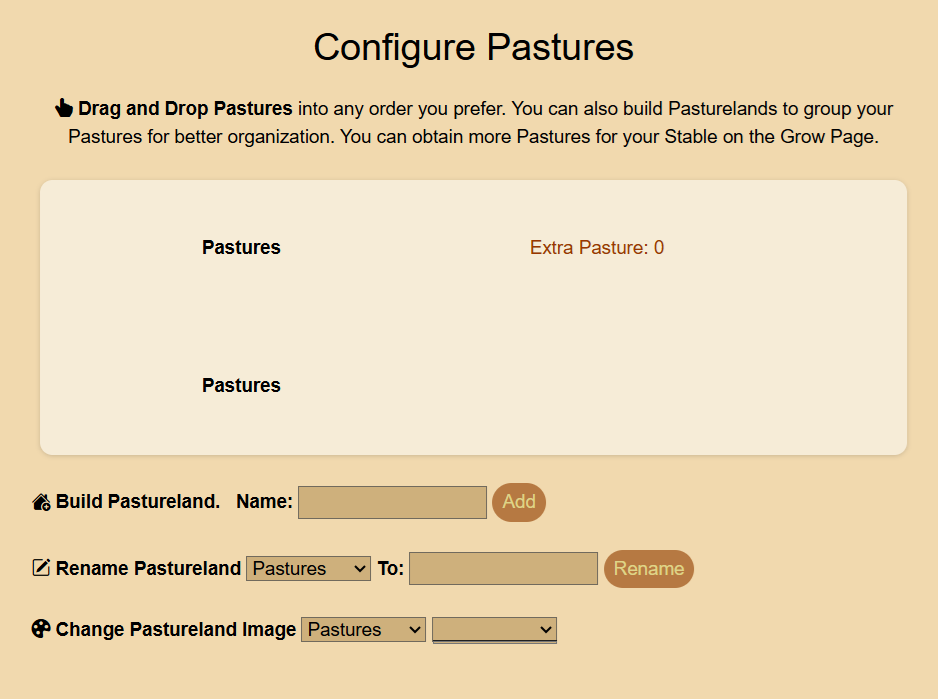Screen dimensions: 938x699
Task: Open the Change Pastureland Image Pastures dropdown
Action: coord(364,629)
